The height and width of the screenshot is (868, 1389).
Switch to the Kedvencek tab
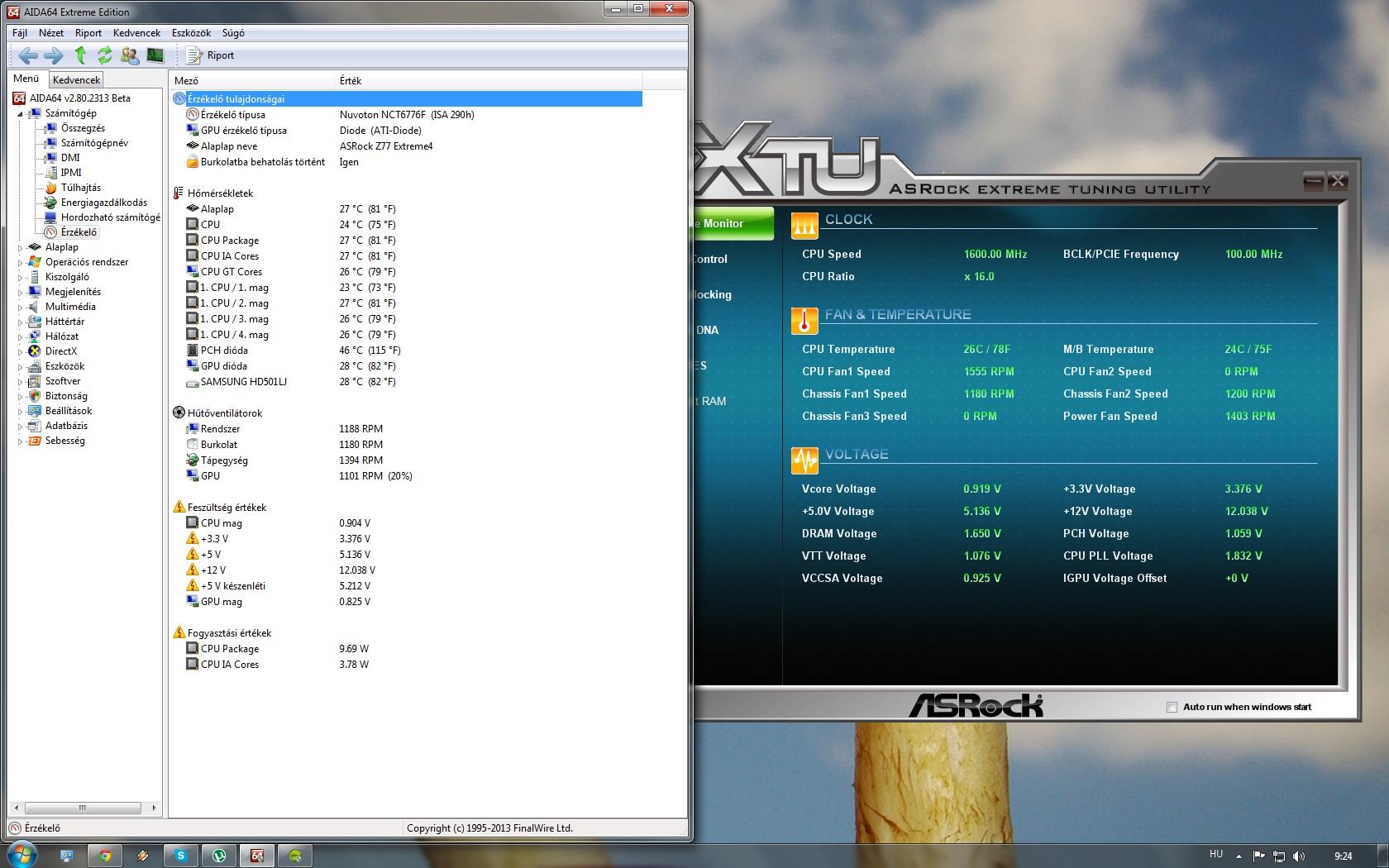pos(76,80)
